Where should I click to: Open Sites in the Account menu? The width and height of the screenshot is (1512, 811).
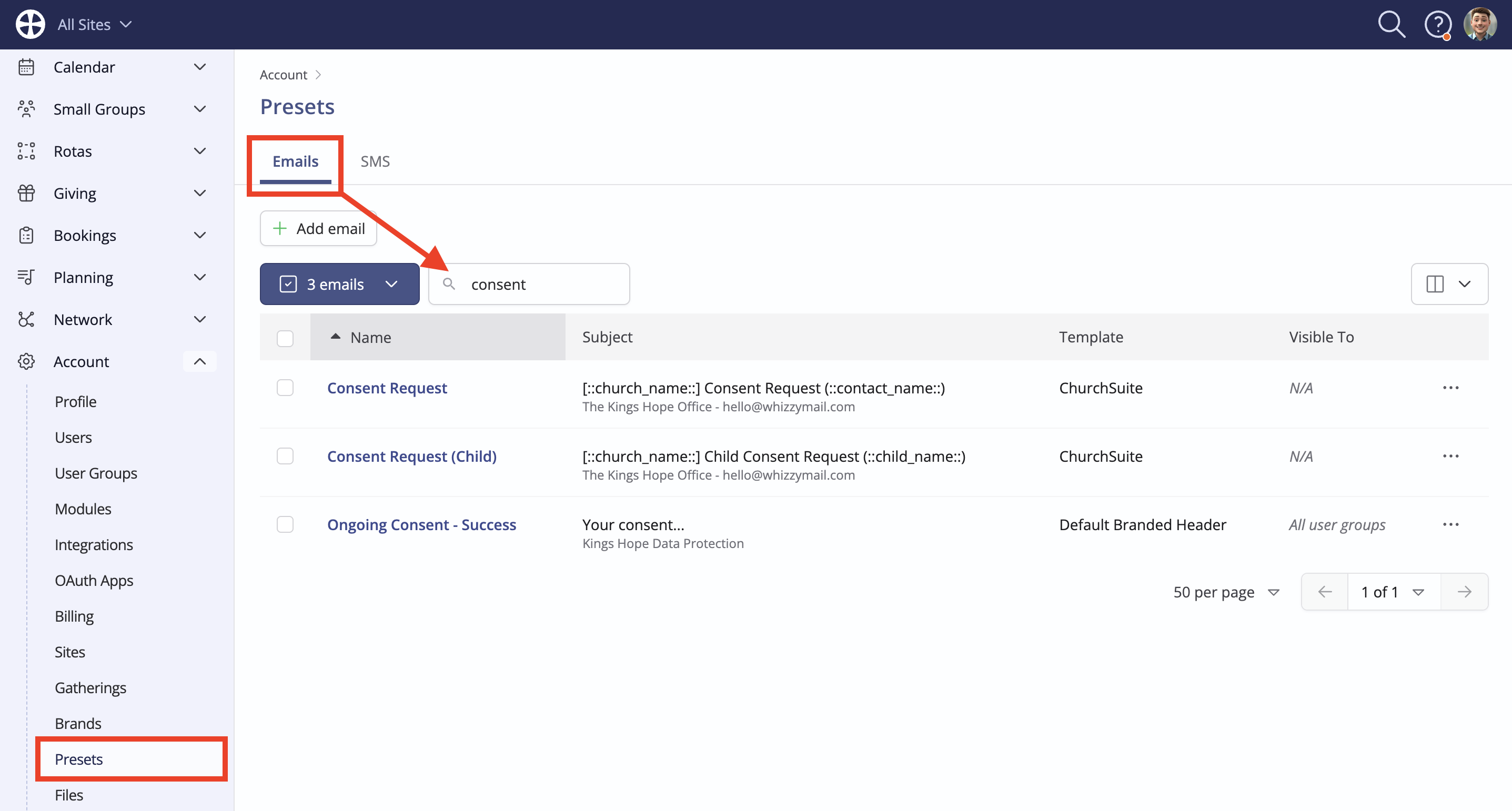pyautogui.click(x=70, y=652)
